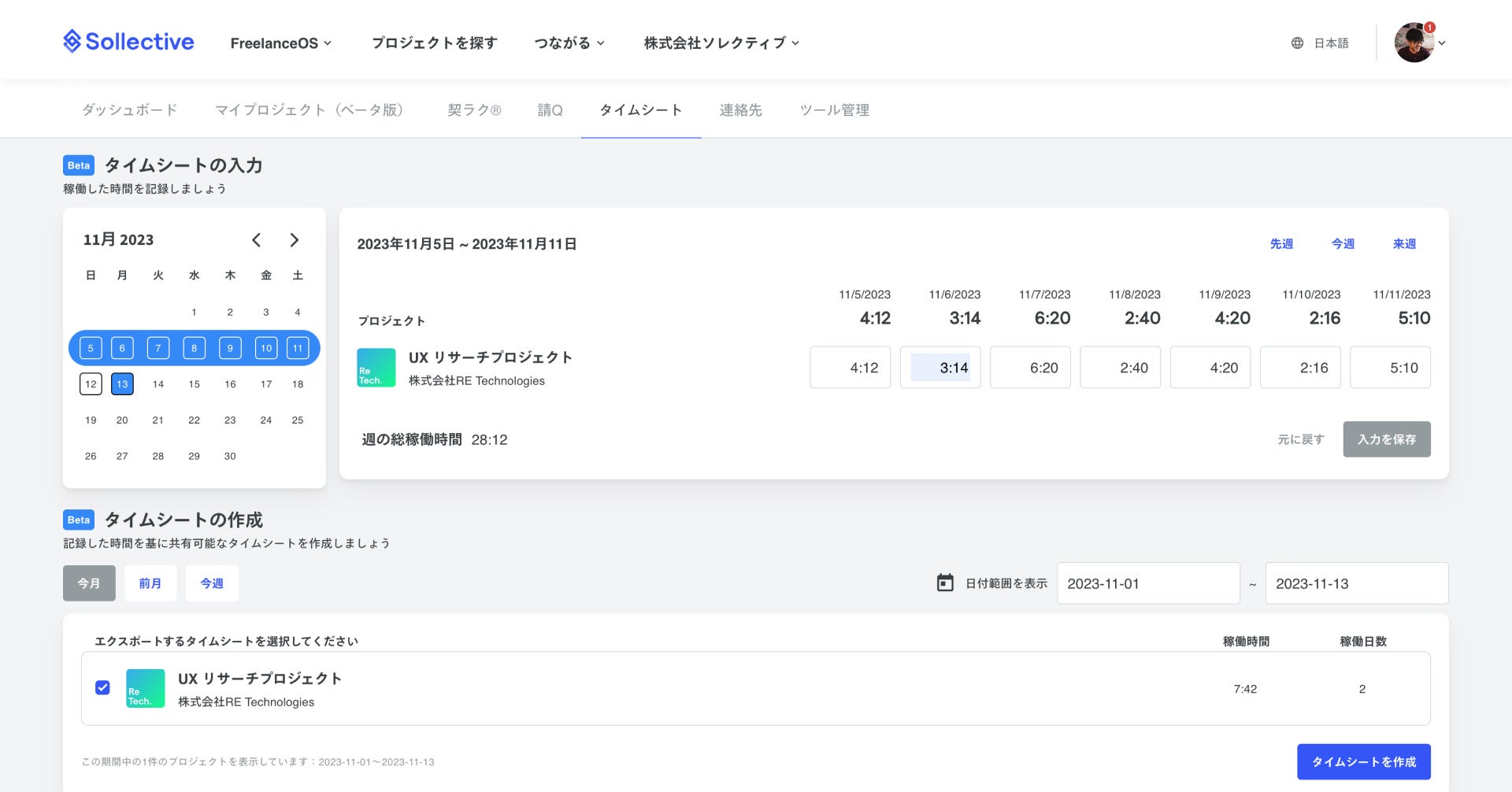
Task: Switch period filter to 前月
Action: click(x=150, y=583)
